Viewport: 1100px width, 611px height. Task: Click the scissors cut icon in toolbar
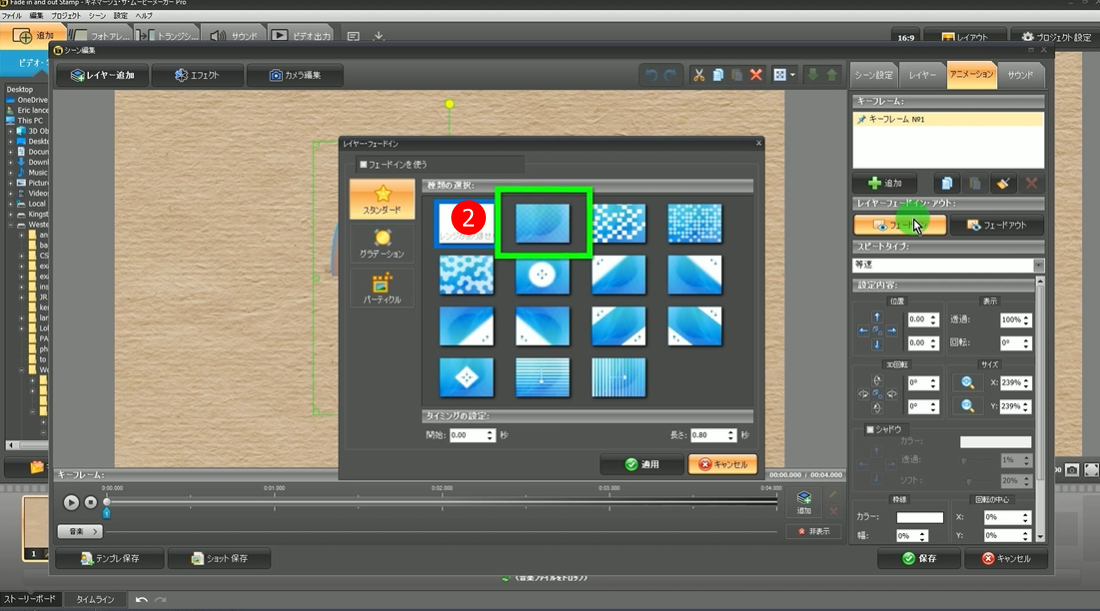click(x=699, y=75)
